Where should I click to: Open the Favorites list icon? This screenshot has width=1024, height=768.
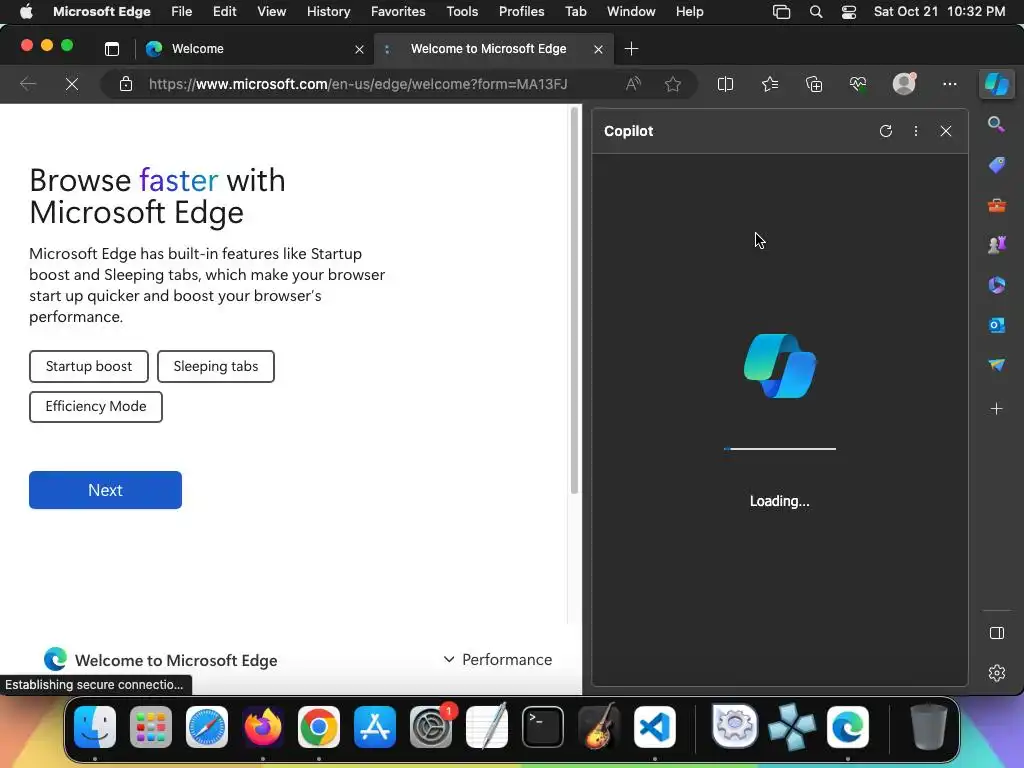(x=770, y=84)
